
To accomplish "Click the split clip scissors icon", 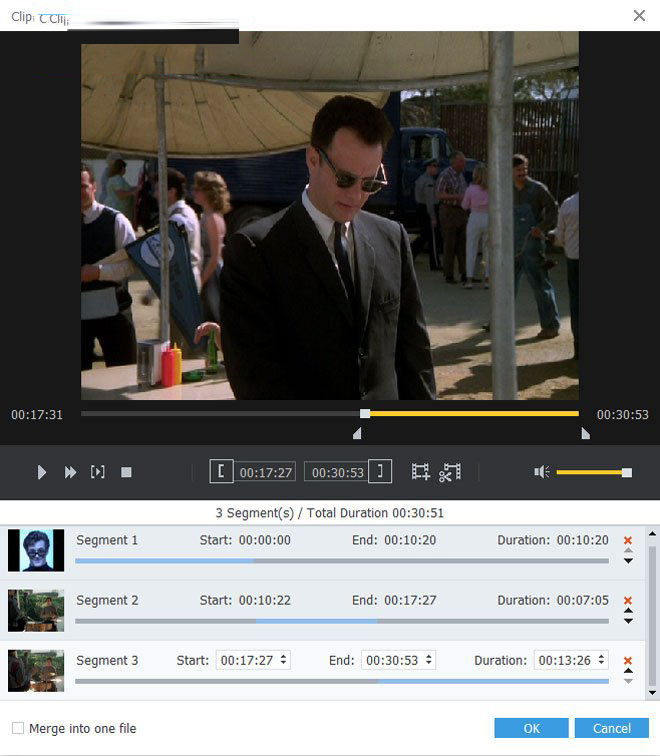I will click(450, 472).
